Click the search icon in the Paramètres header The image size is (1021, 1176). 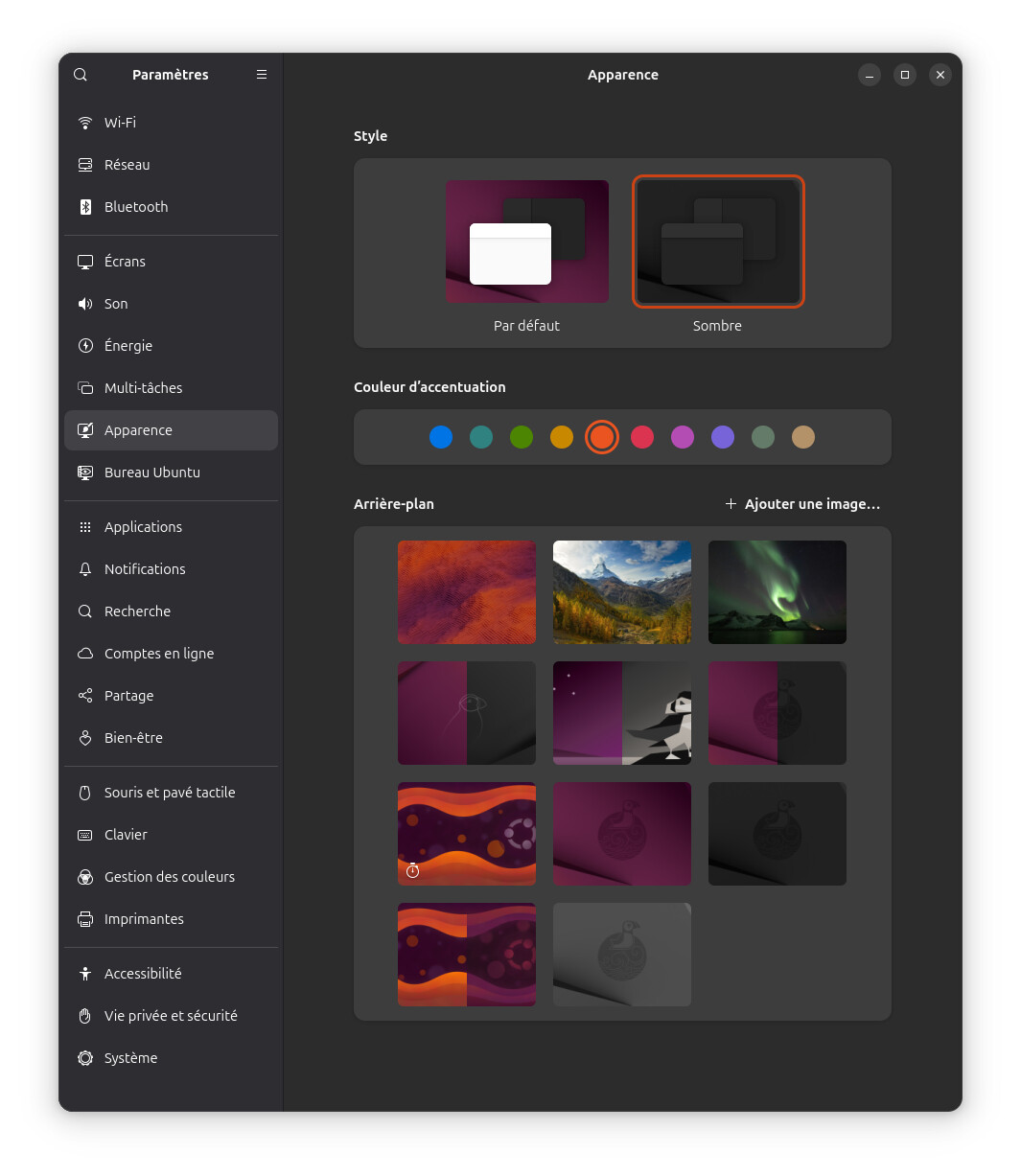pos(81,75)
